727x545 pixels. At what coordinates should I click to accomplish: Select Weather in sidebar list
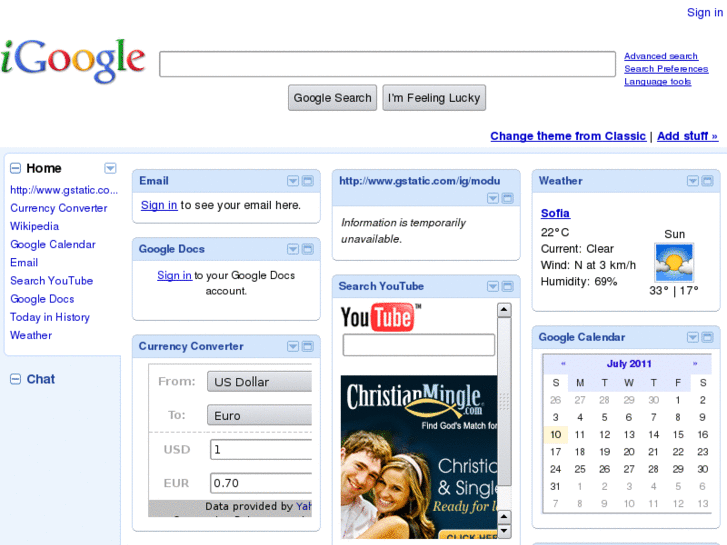click(31, 335)
